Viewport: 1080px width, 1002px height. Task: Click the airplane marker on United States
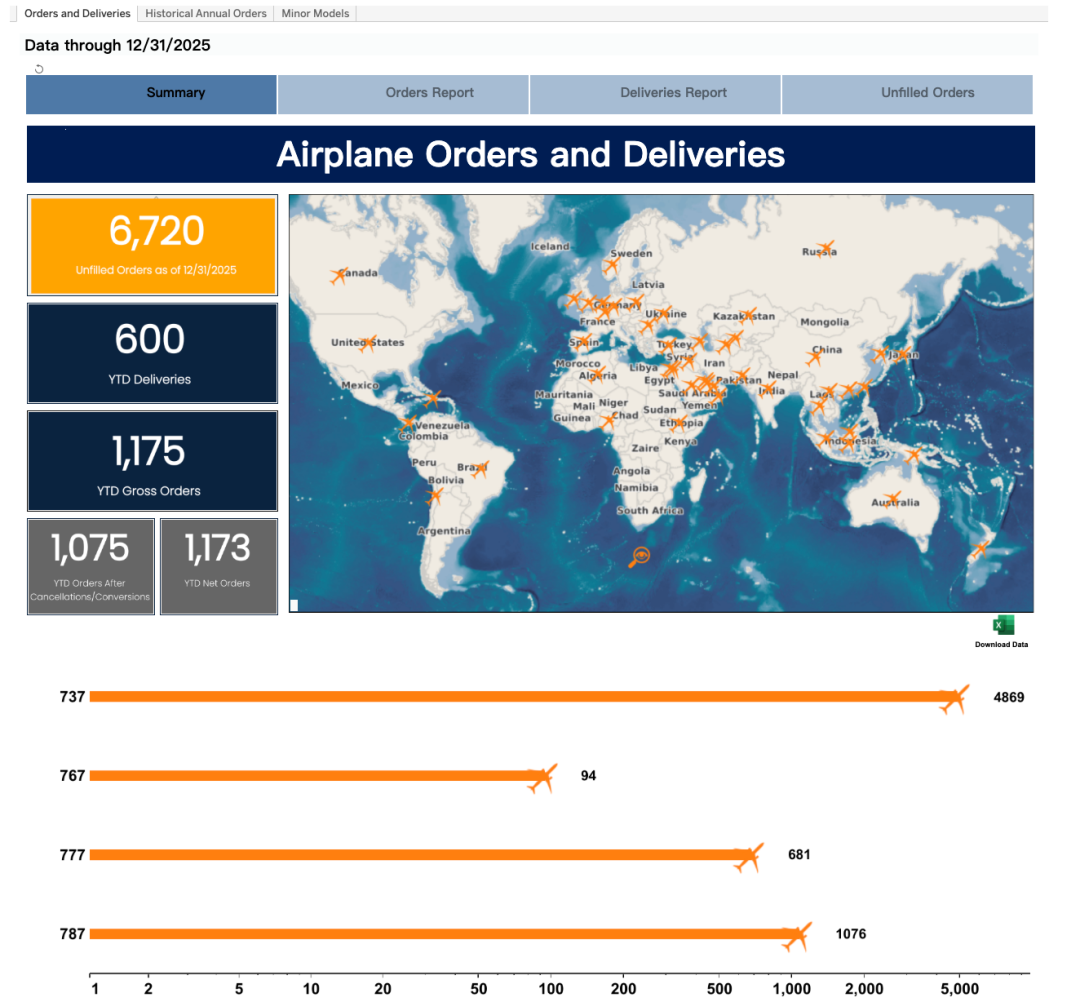point(367,344)
